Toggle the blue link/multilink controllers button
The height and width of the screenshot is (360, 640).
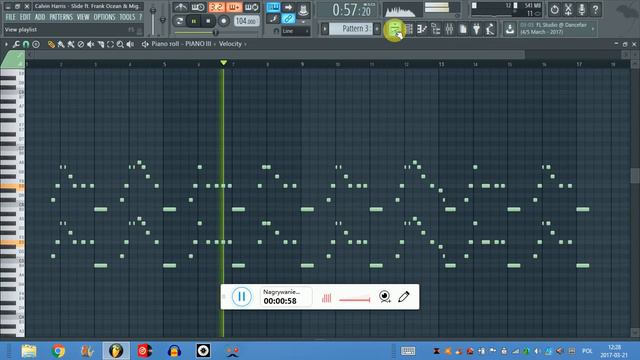point(288,18)
